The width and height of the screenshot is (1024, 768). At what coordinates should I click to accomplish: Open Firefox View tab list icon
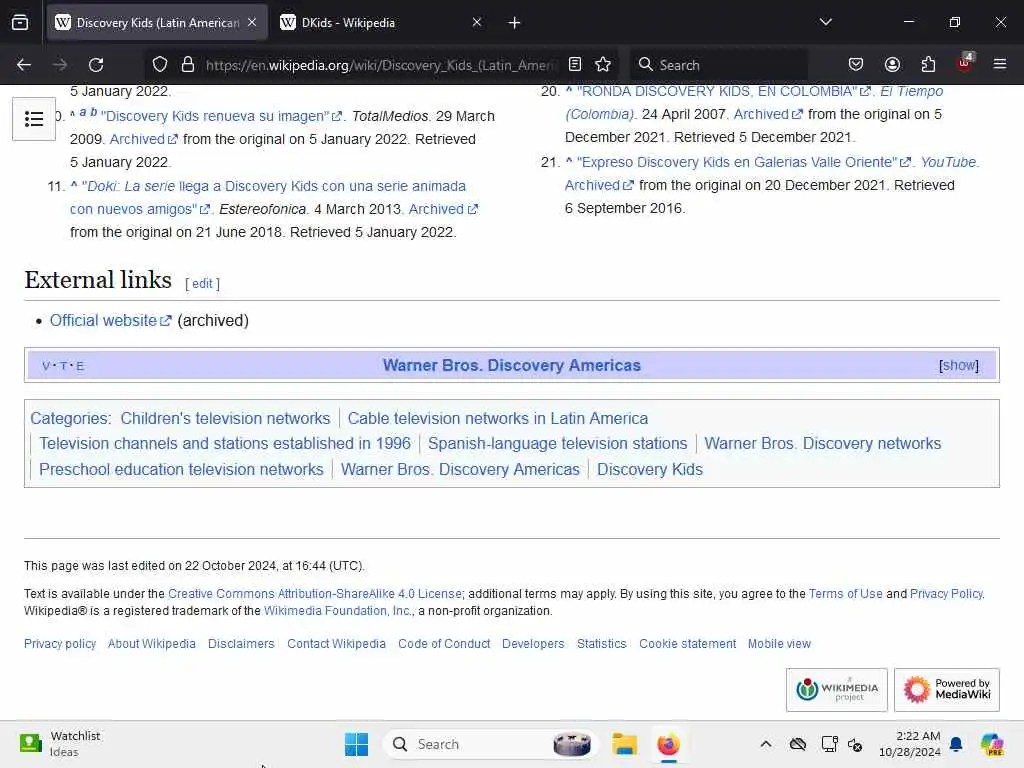20,23
